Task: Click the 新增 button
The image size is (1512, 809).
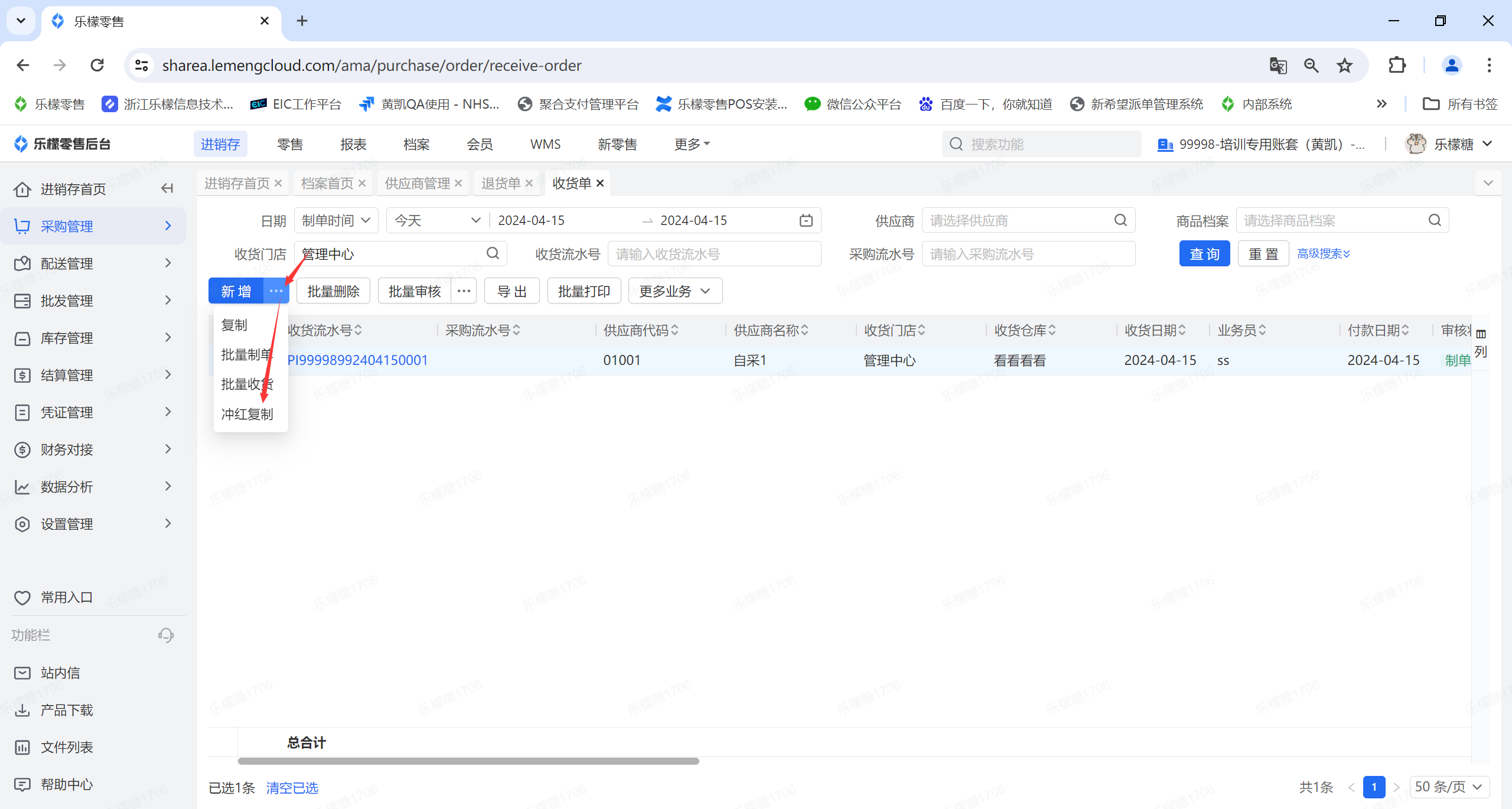Action: tap(236, 291)
